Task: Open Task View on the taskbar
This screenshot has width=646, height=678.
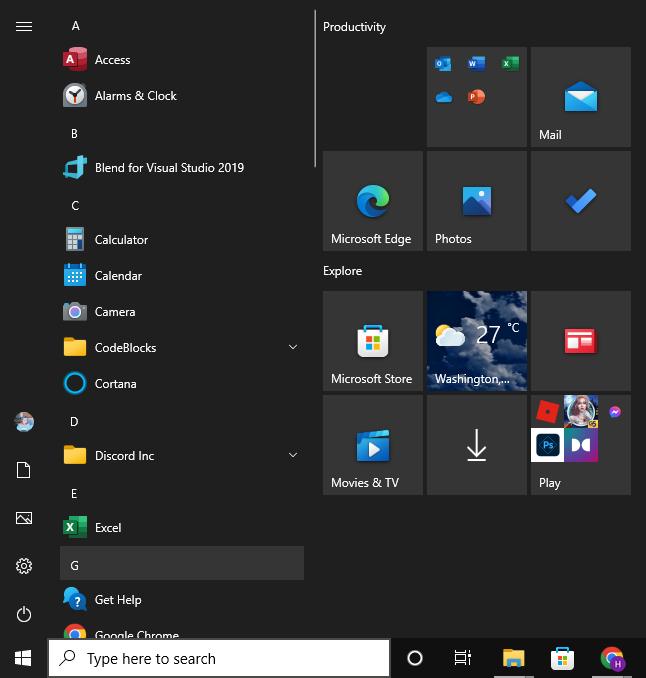Action: (463, 659)
